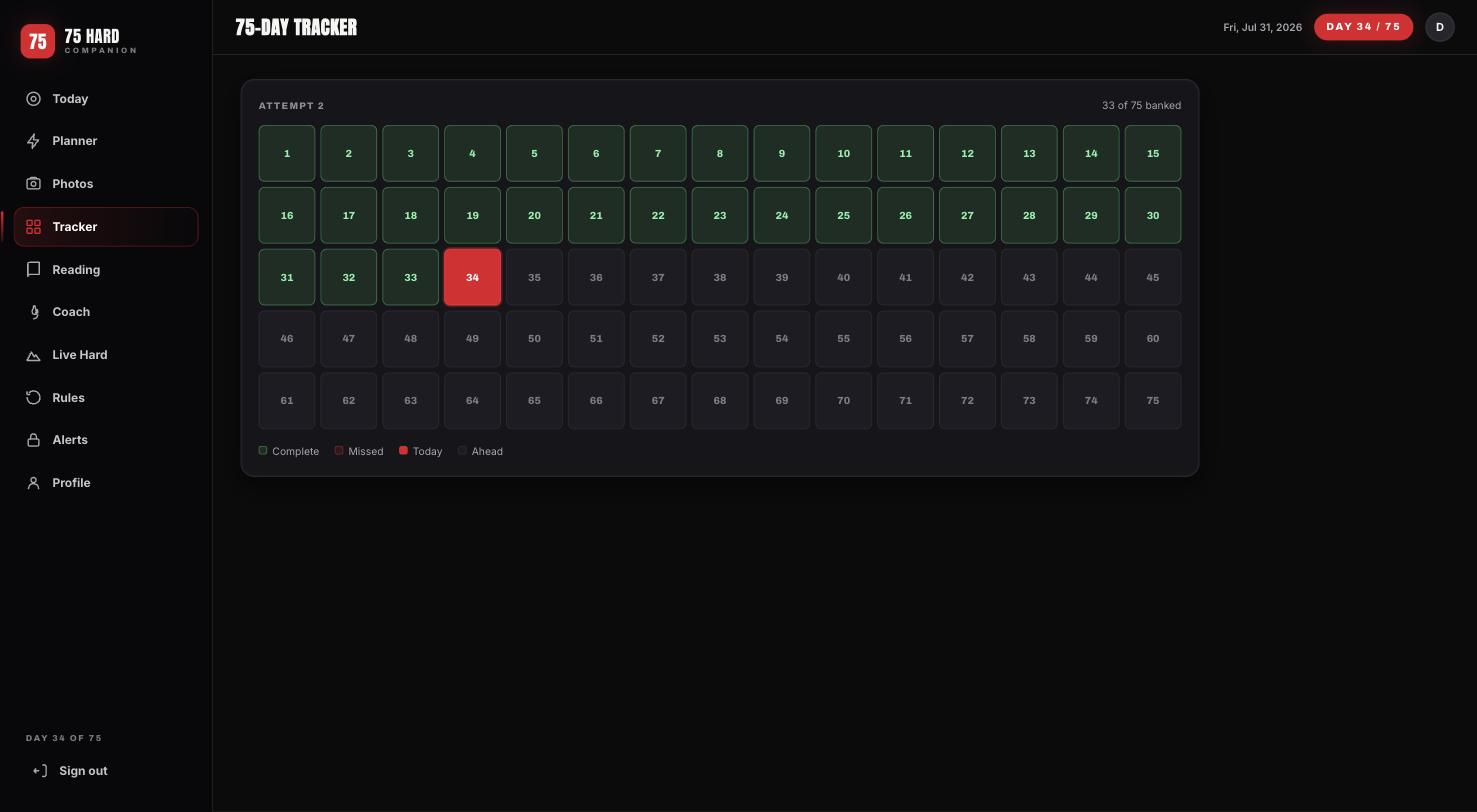
Task: Click the Photos camera icon
Action: (33, 184)
